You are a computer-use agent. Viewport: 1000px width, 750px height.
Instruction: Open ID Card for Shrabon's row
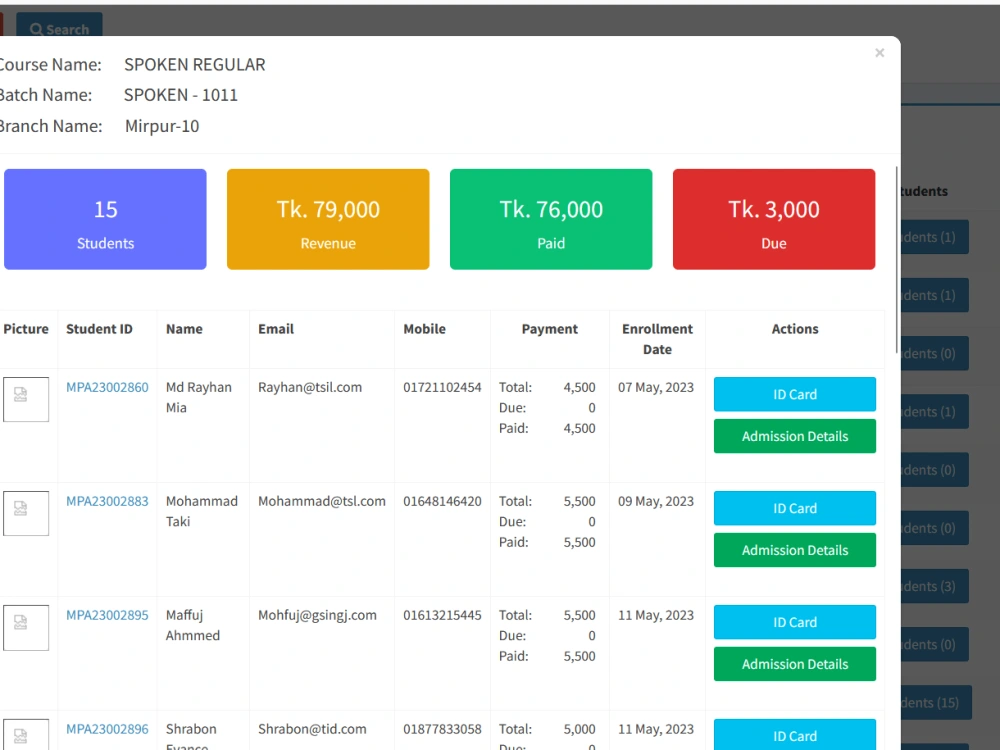tap(795, 735)
